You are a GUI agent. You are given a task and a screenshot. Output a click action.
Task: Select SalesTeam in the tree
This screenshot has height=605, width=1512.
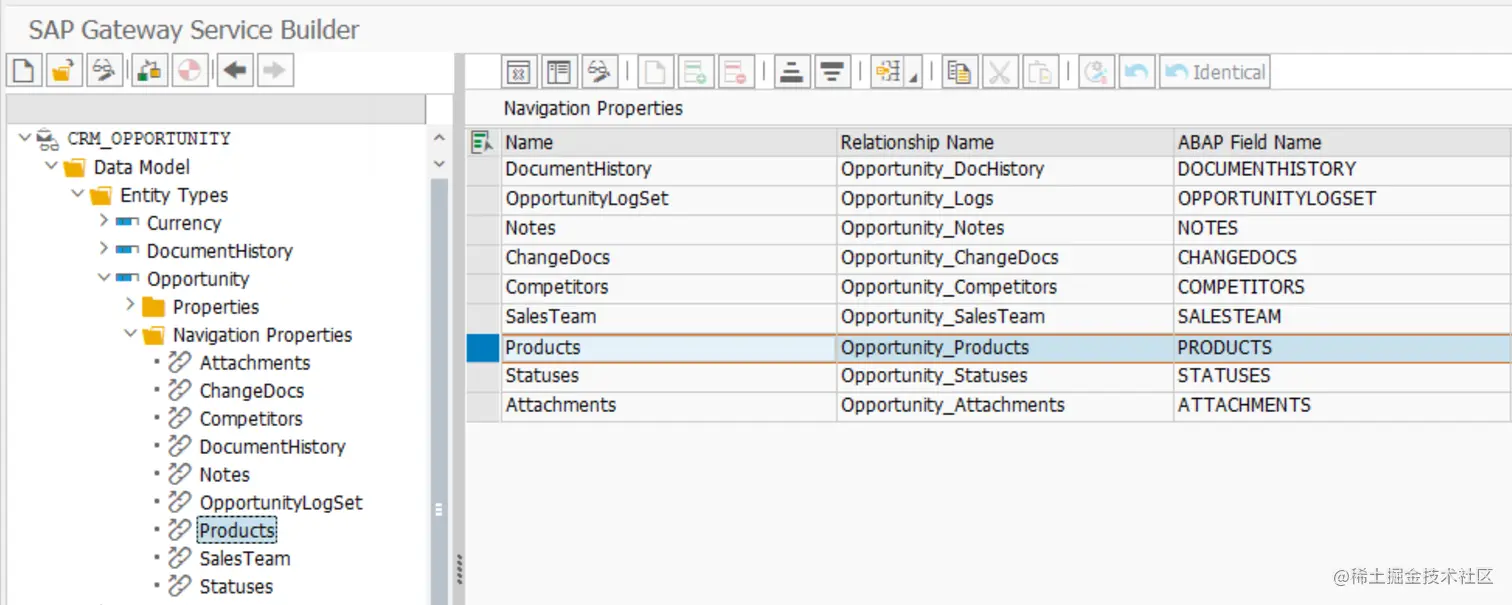coord(245,558)
